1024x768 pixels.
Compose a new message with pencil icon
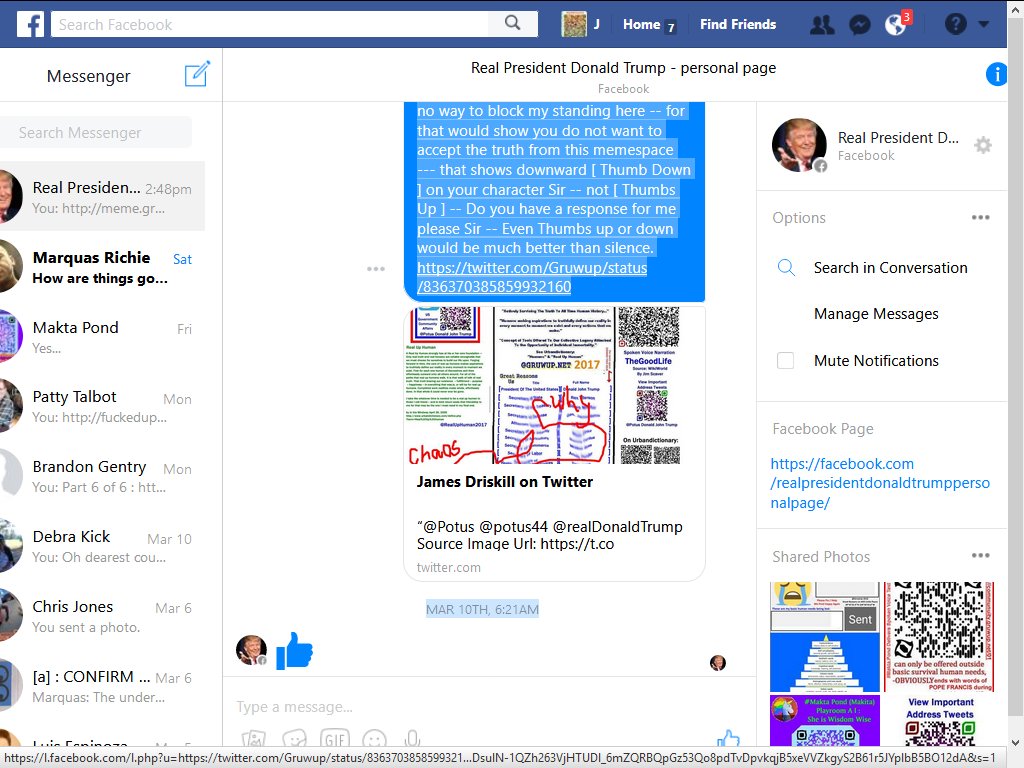coord(197,74)
